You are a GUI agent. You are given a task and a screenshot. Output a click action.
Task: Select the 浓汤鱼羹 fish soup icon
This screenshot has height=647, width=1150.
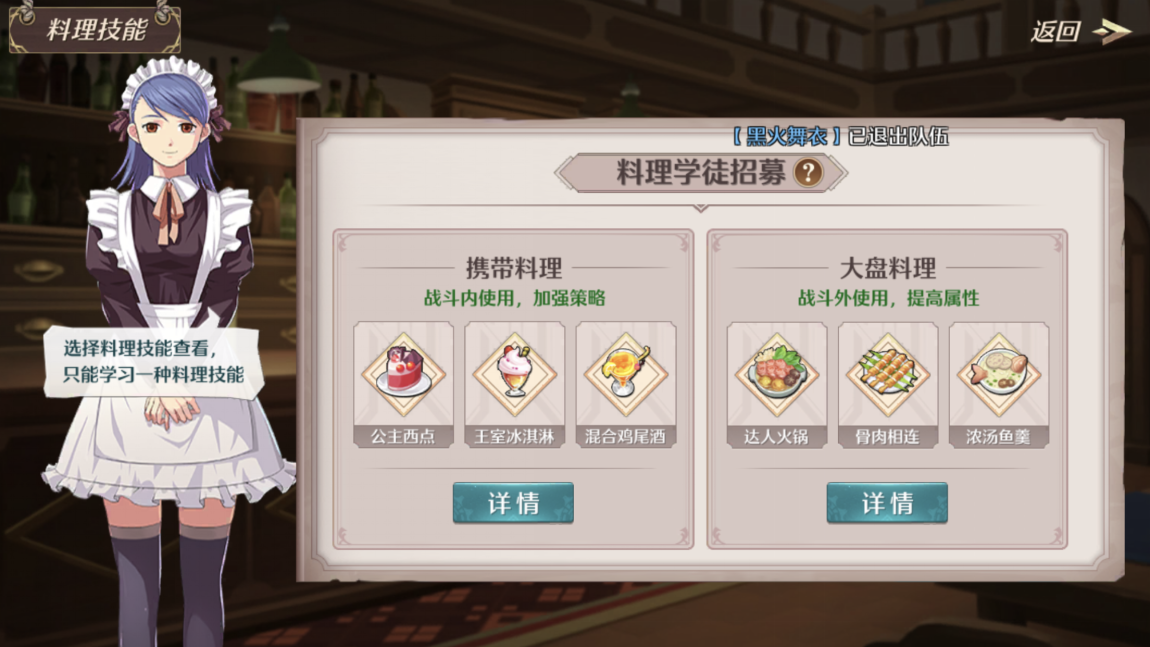click(999, 374)
